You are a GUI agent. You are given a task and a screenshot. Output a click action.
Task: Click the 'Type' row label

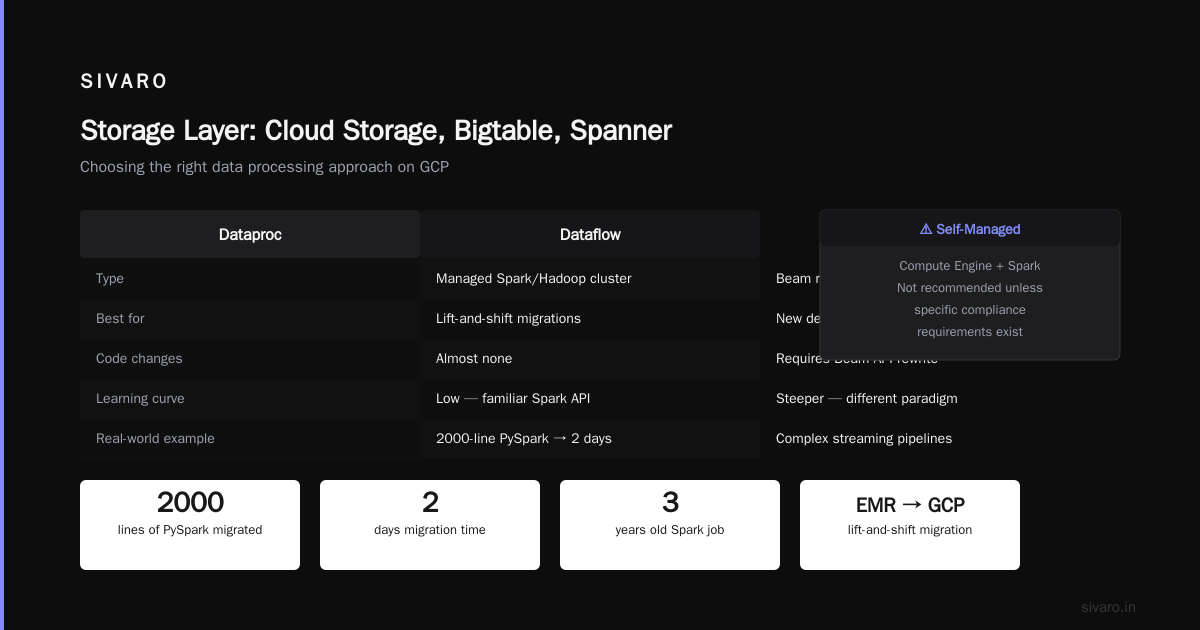(110, 278)
